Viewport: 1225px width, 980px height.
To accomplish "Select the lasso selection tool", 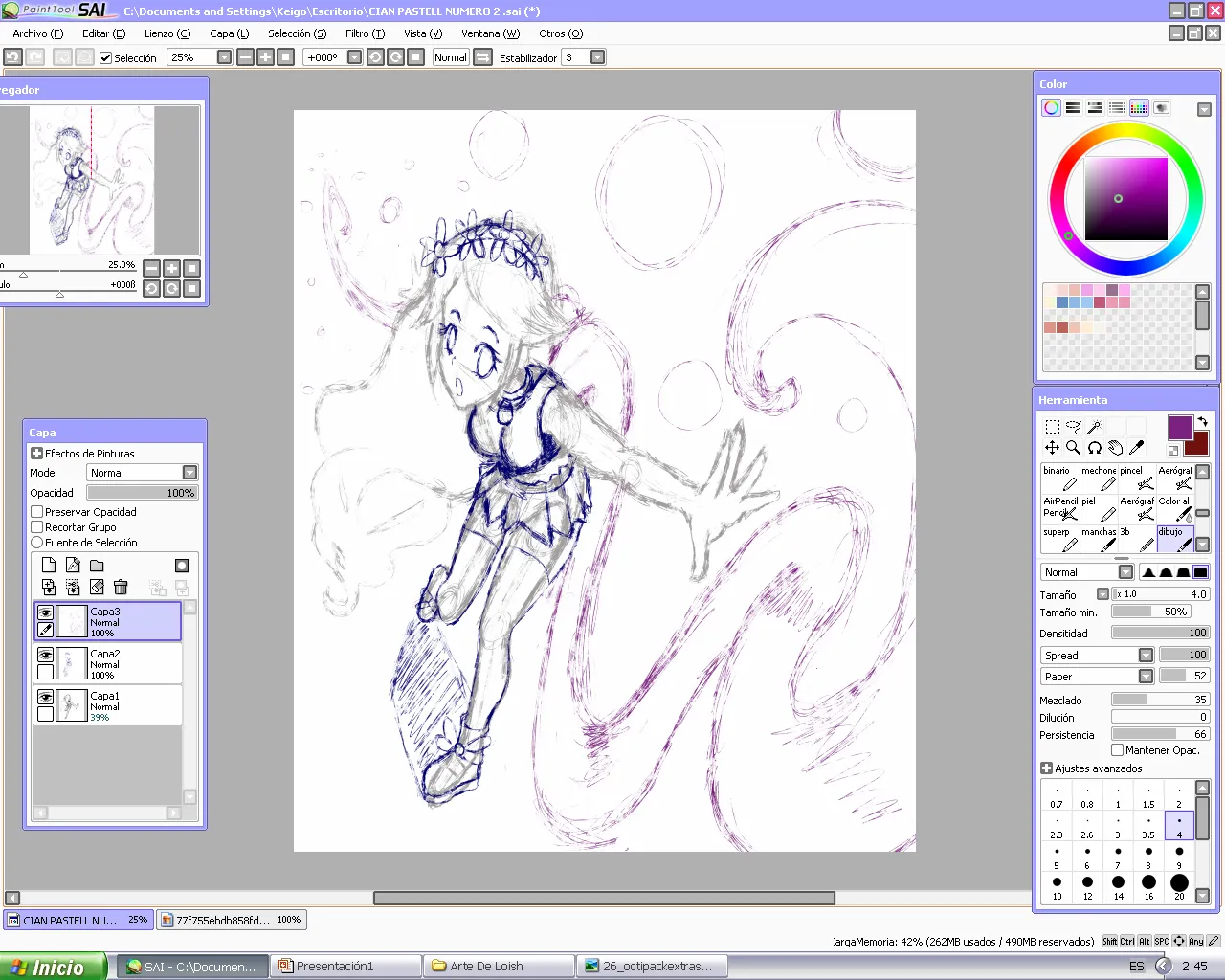I will [1073, 427].
